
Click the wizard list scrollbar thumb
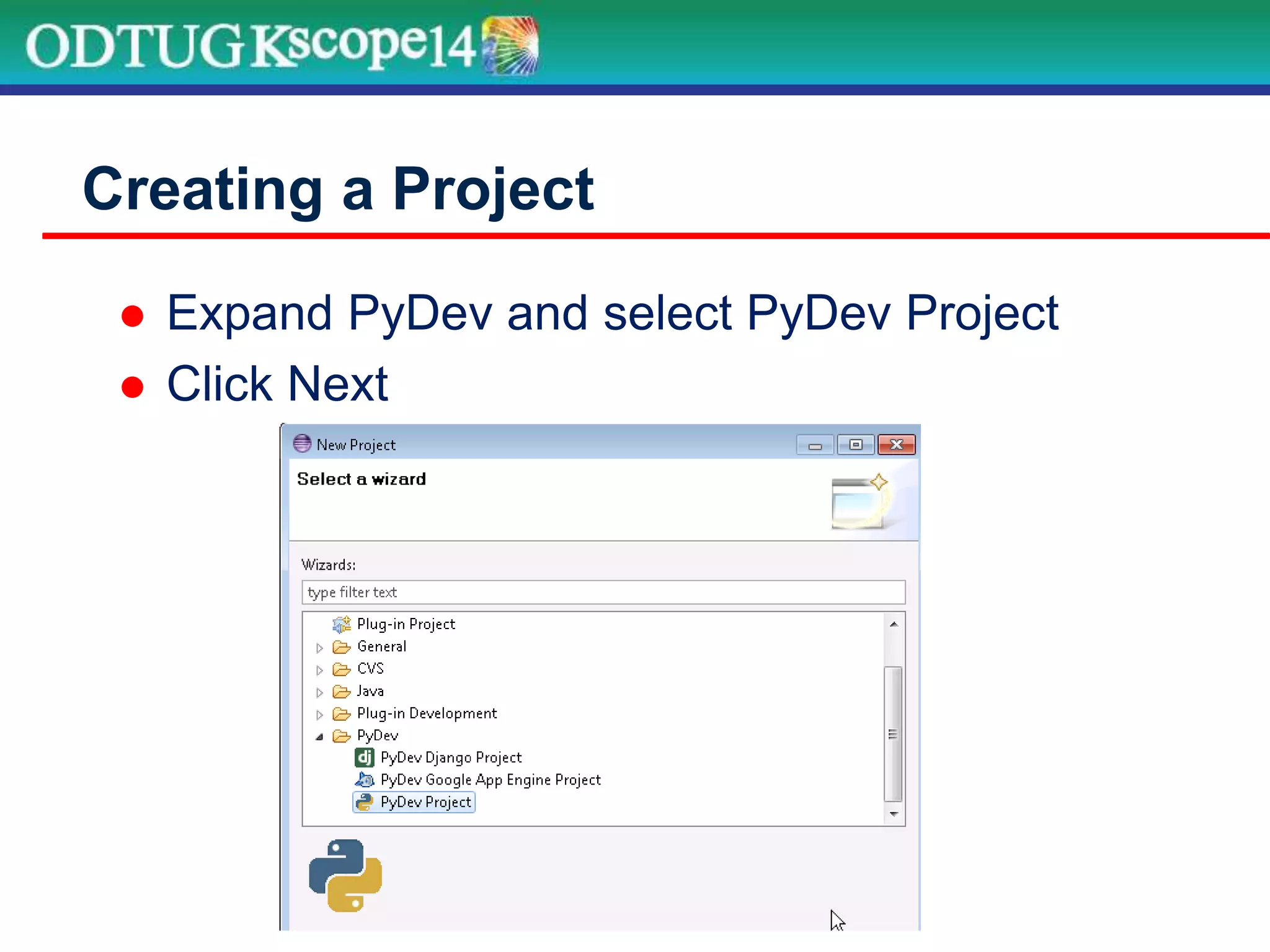click(893, 734)
